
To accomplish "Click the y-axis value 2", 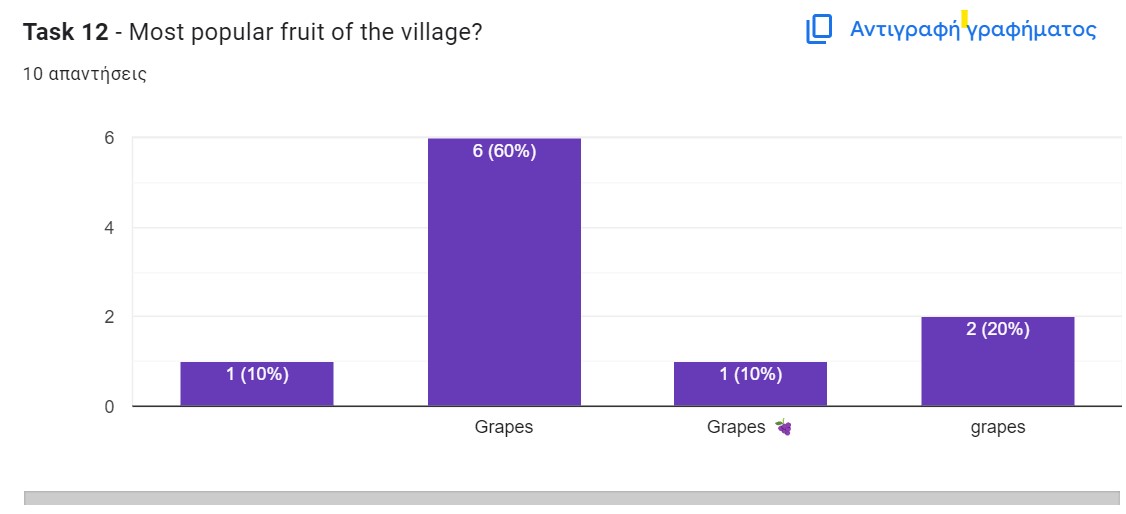I will click(x=109, y=317).
